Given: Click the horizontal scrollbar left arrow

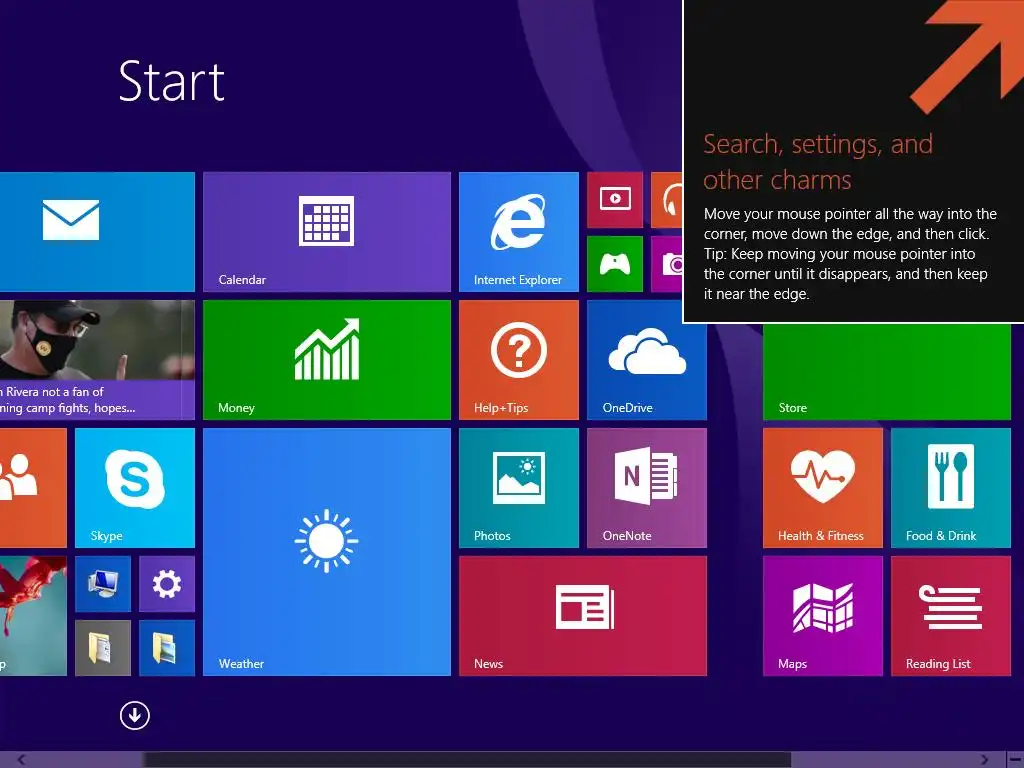Looking at the screenshot, I should point(22,760).
